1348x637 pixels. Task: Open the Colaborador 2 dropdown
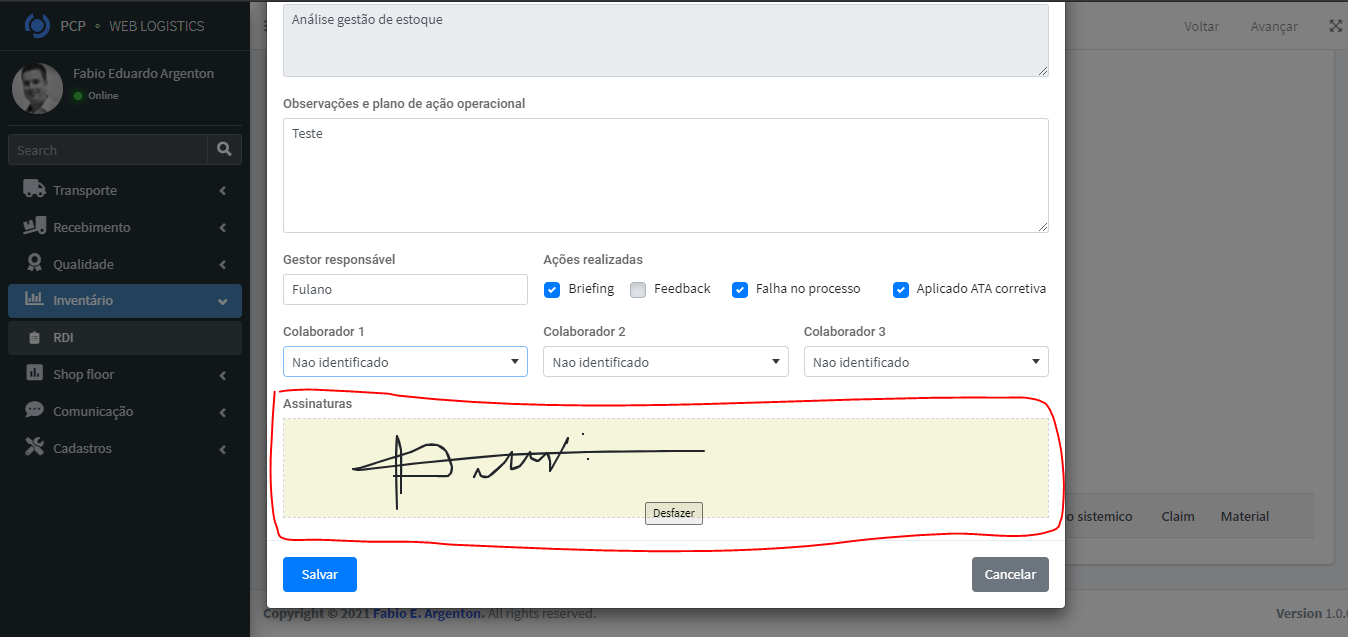[x=665, y=362]
